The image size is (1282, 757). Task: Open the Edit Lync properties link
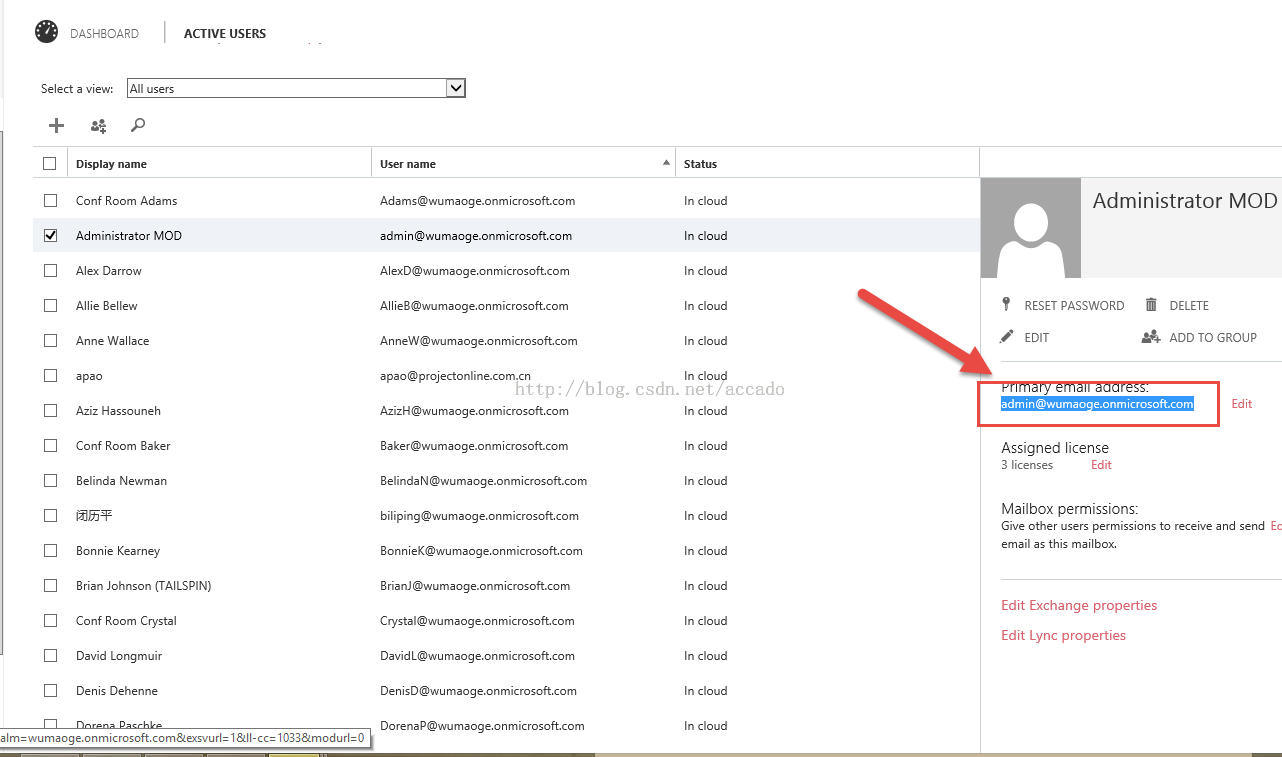click(x=1063, y=636)
